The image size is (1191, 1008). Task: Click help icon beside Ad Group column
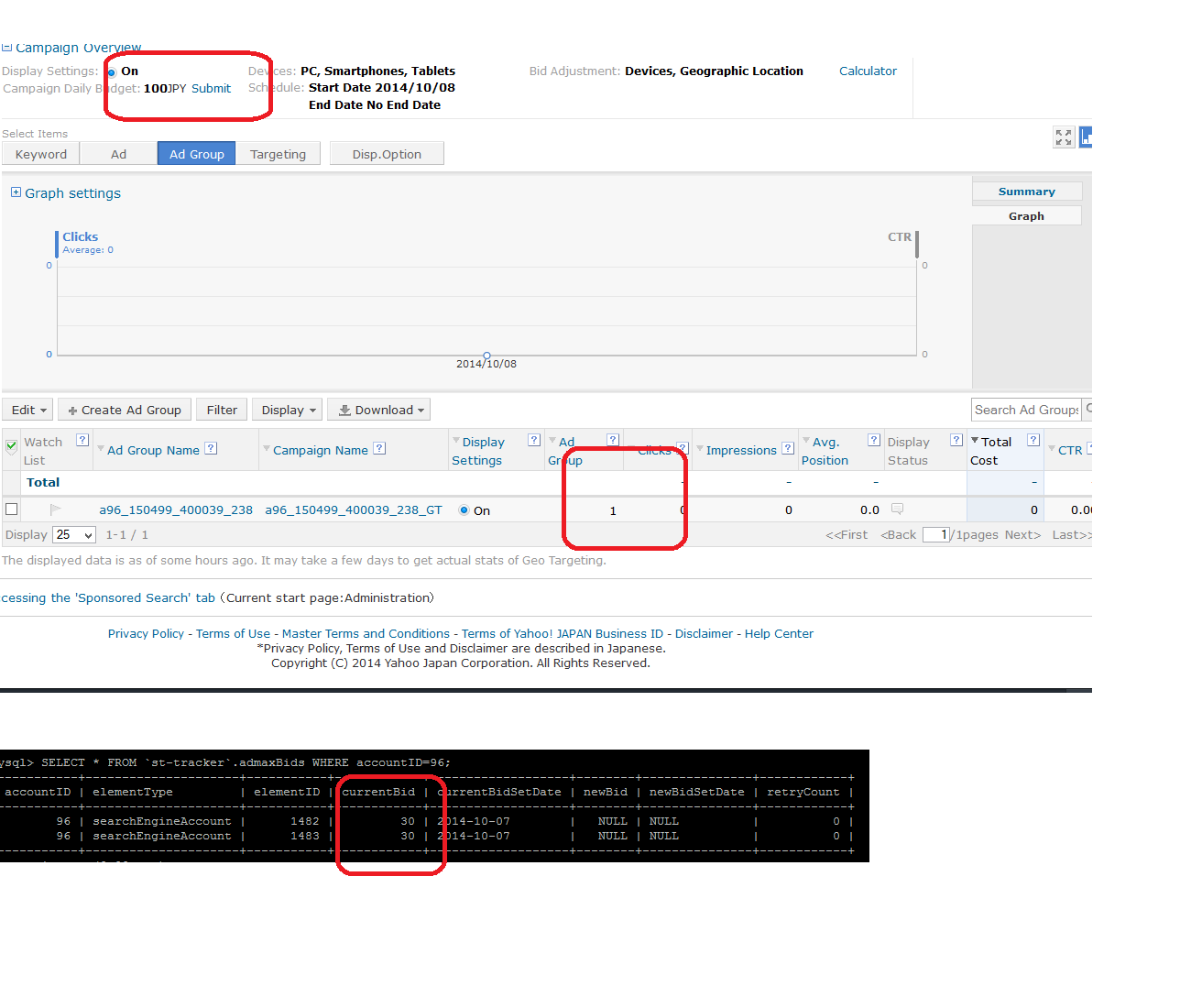(613, 440)
